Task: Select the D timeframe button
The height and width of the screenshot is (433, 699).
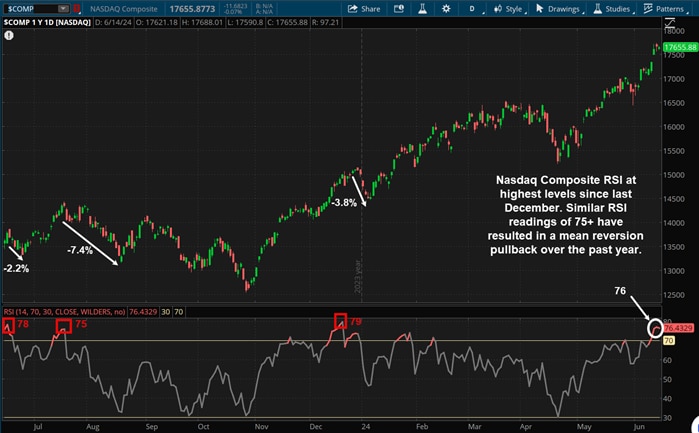Action: tap(472, 8)
